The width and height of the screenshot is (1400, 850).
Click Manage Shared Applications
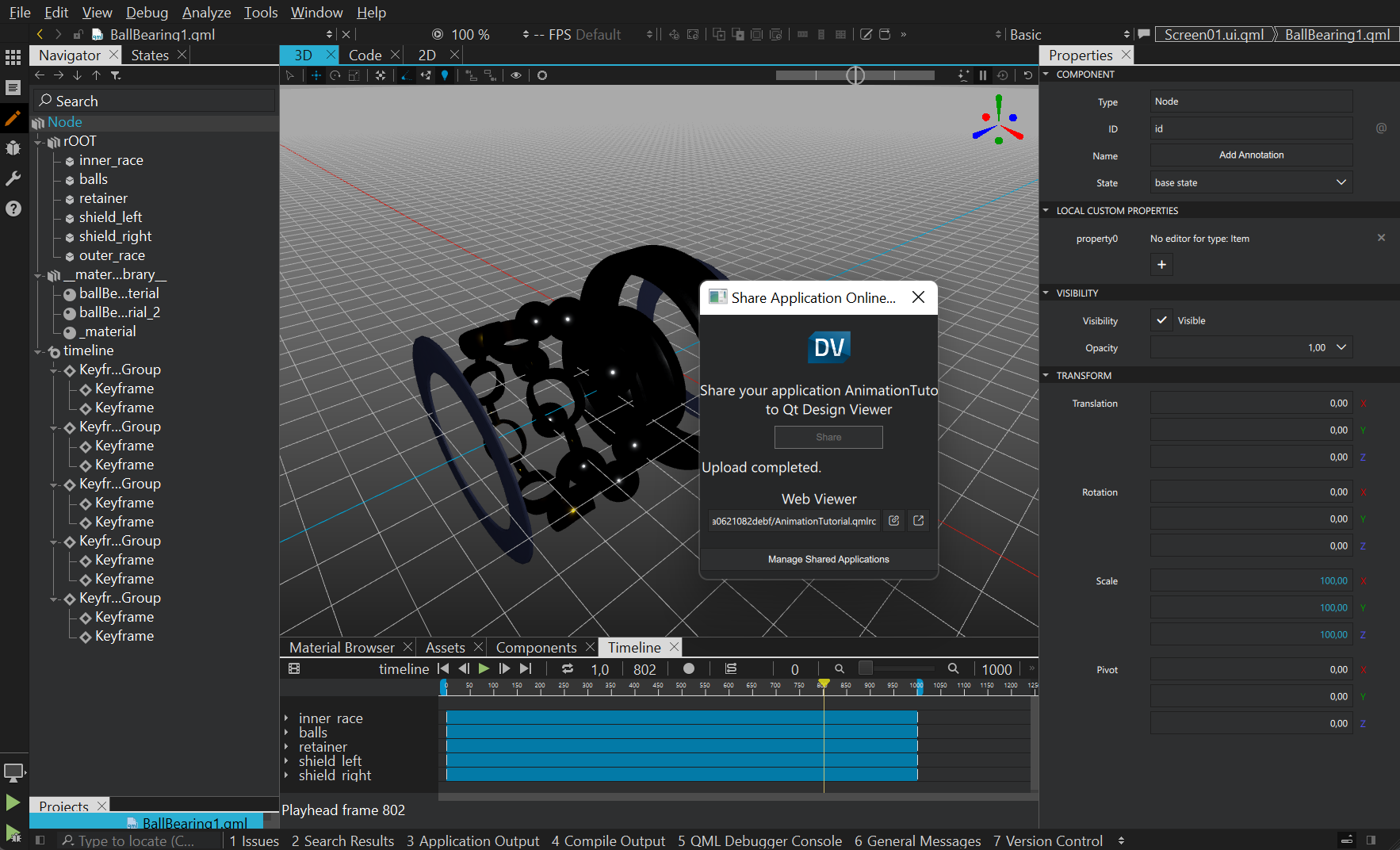828,559
